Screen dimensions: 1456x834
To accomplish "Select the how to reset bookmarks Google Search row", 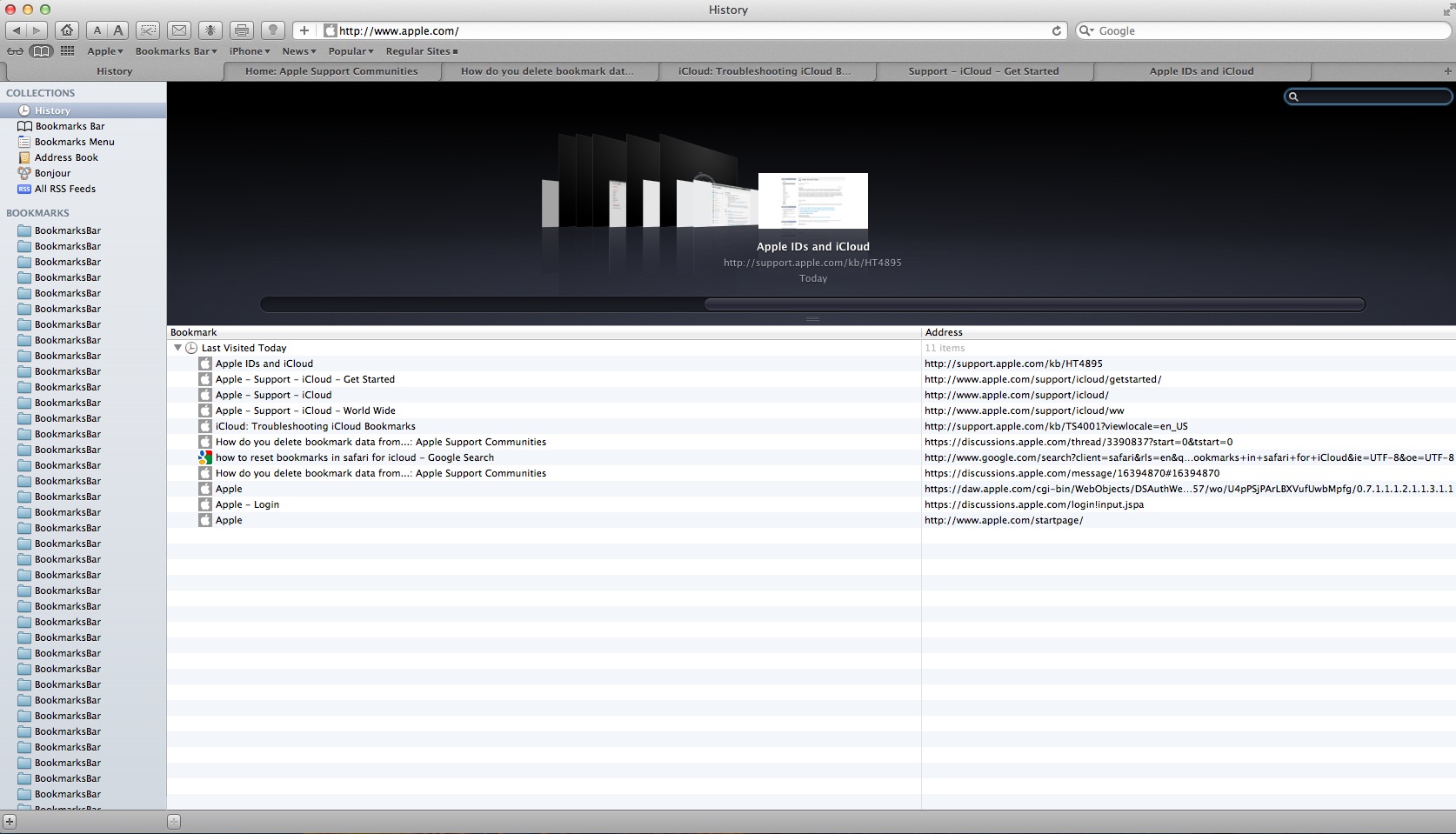I will tap(811, 457).
